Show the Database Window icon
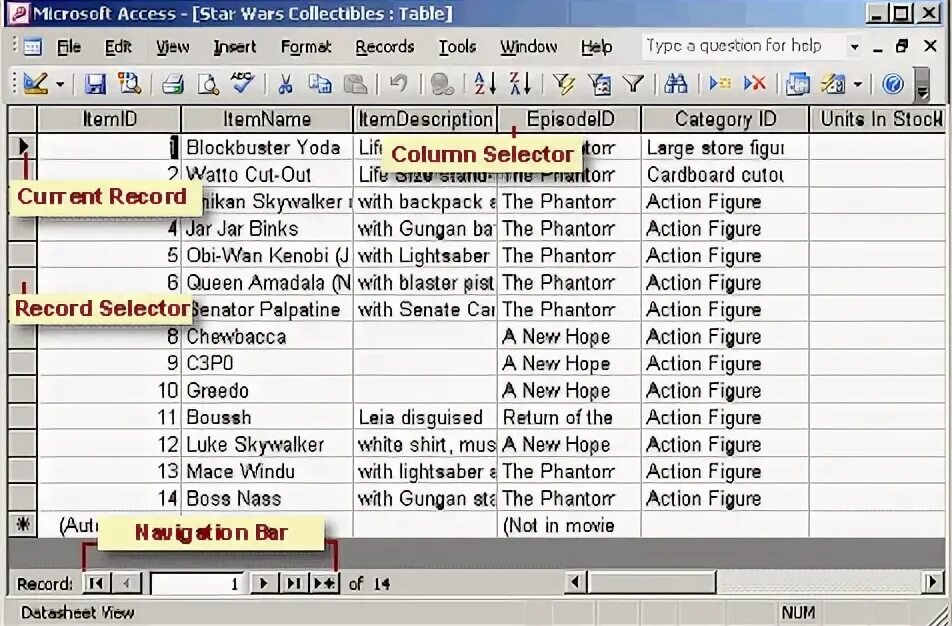Screen dimensions: 952x626 797,84
